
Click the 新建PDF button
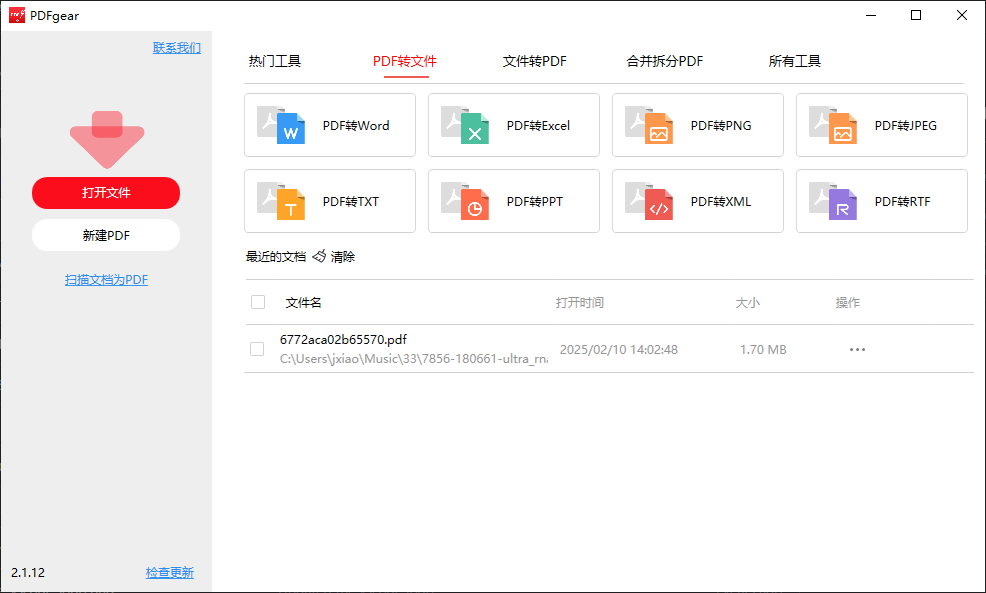pyautogui.click(x=106, y=235)
